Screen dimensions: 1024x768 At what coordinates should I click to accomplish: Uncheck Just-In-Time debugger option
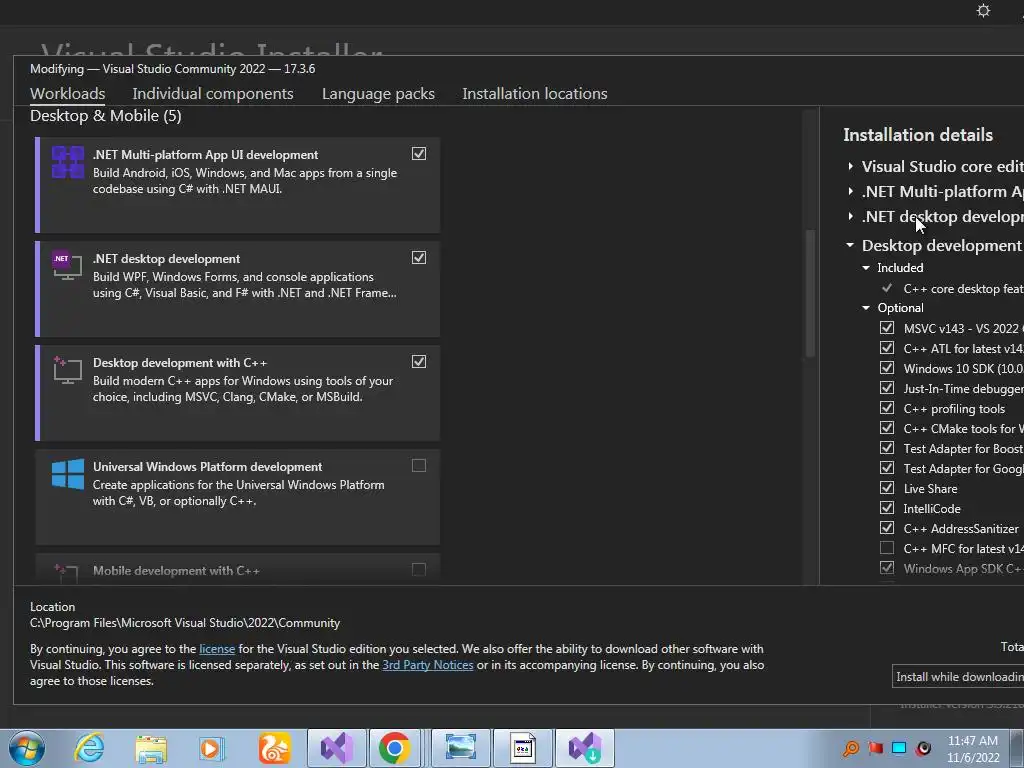pyautogui.click(x=887, y=388)
